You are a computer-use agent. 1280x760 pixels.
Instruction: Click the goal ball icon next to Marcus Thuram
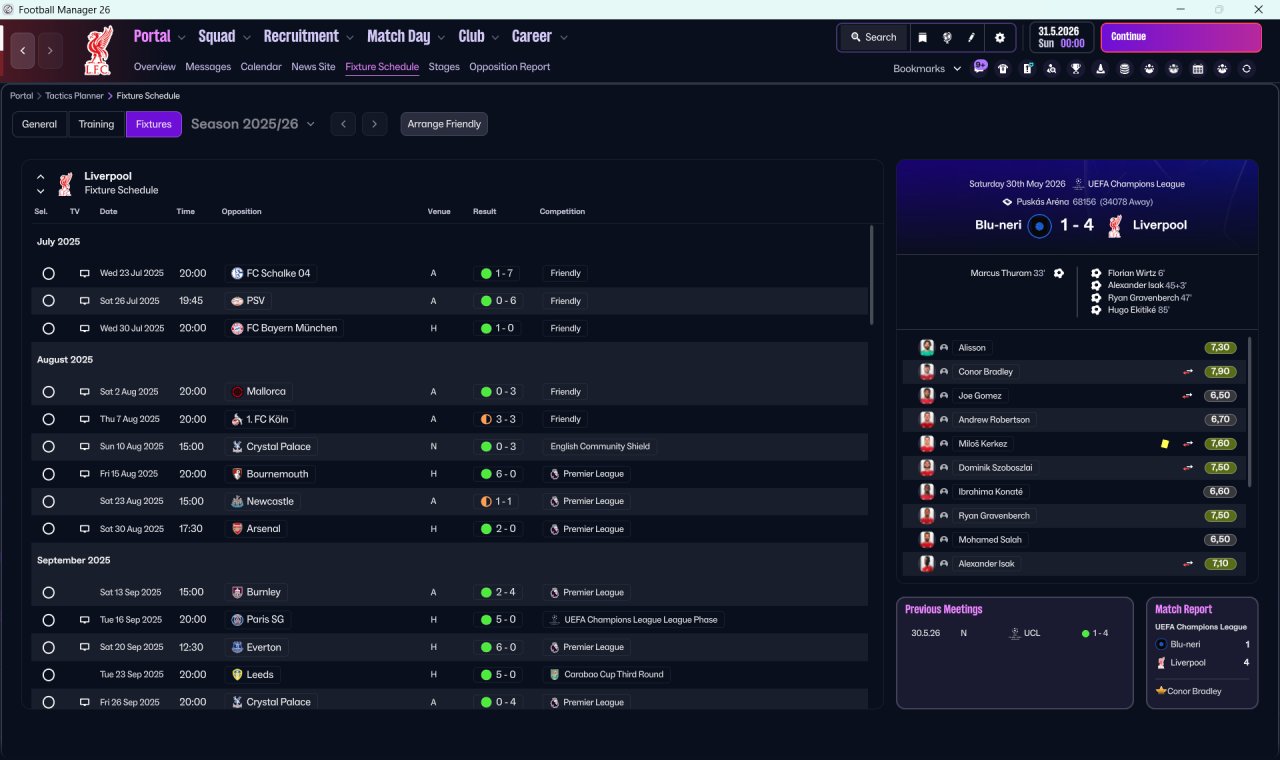(1059, 273)
